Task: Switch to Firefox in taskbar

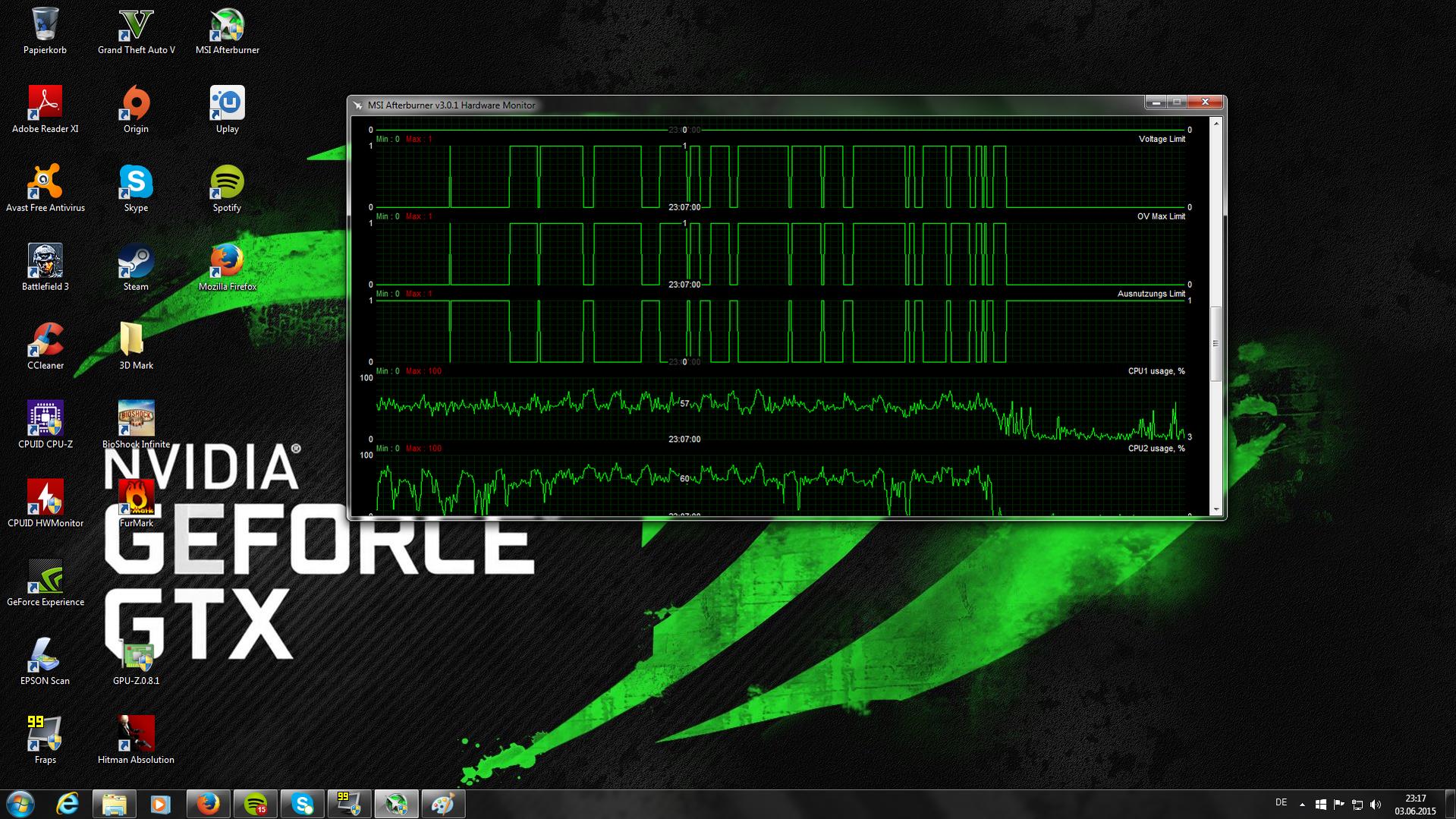Action: [208, 804]
